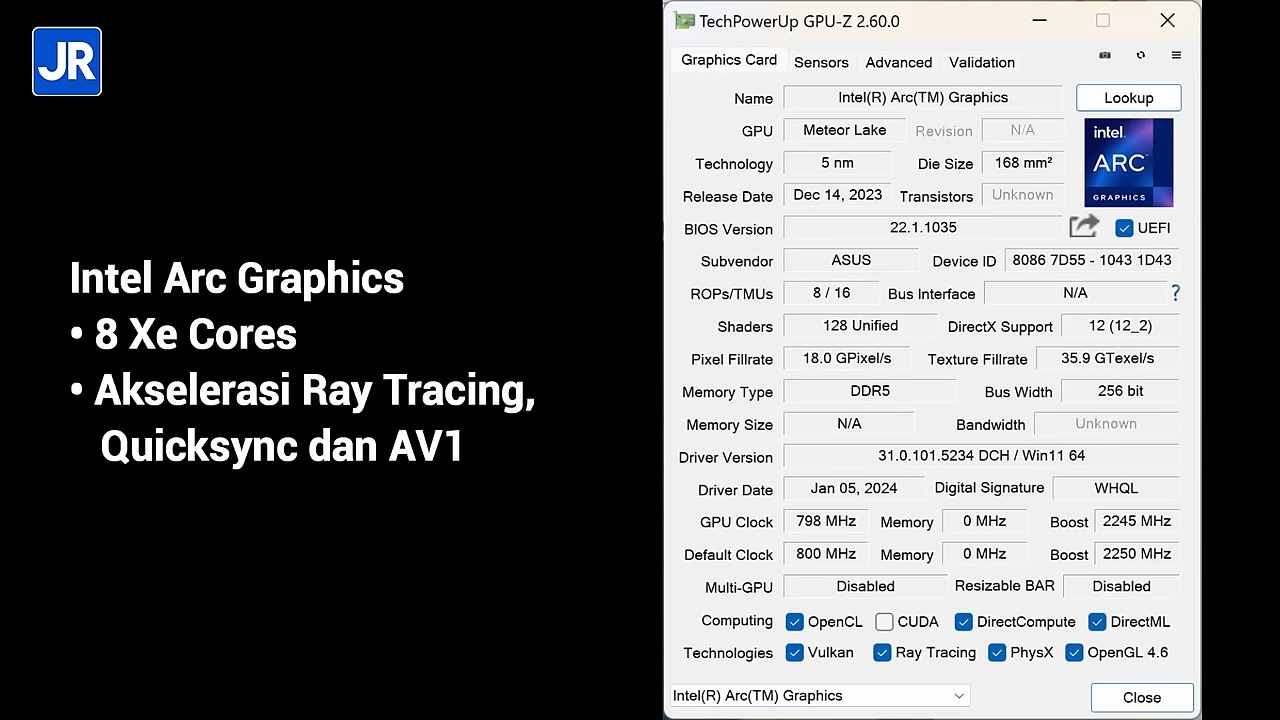Image resolution: width=1280 pixels, height=720 pixels.
Task: Minimize the GPU-Z window
Action: click(x=1040, y=20)
